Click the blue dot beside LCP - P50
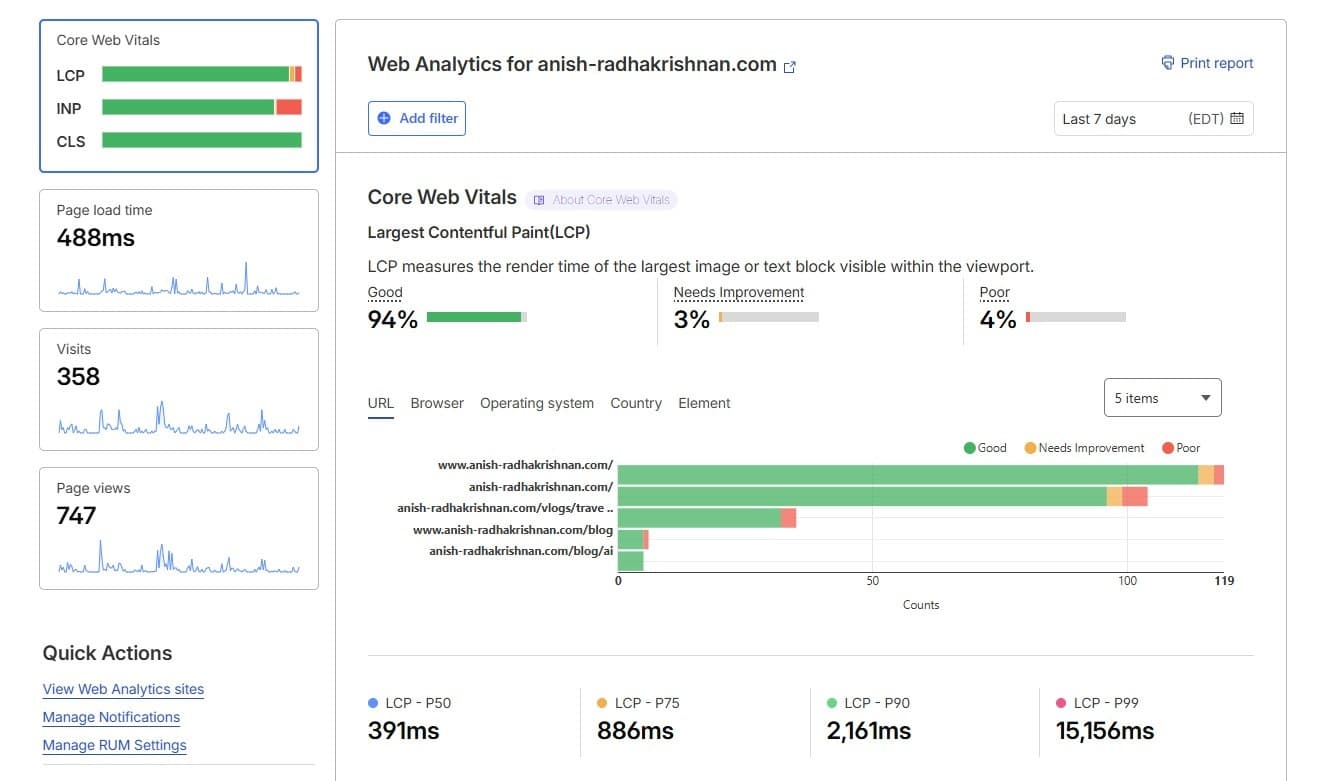The width and height of the screenshot is (1341, 781). [373, 703]
